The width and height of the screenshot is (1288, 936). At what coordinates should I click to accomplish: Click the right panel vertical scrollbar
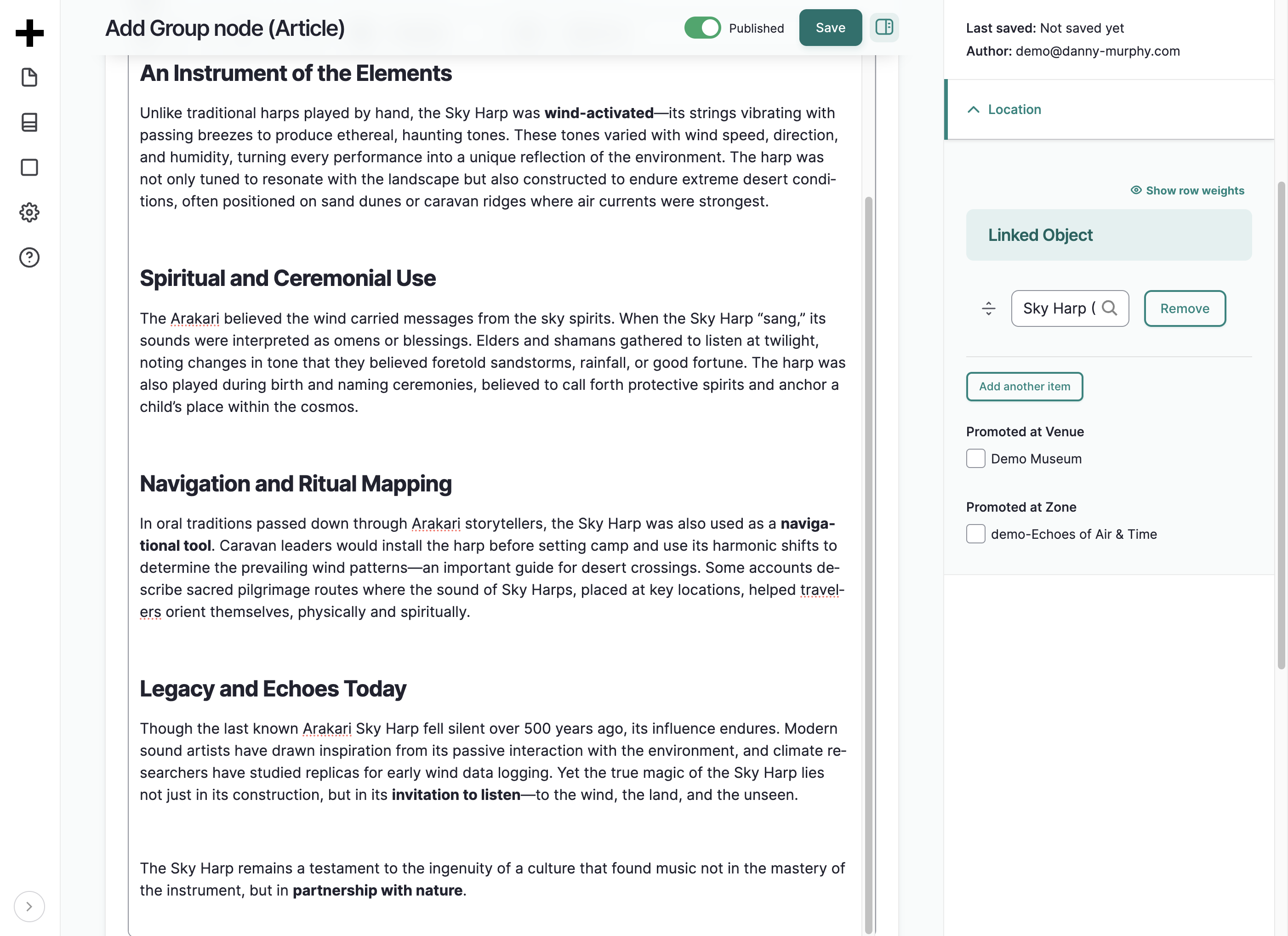[1281, 426]
